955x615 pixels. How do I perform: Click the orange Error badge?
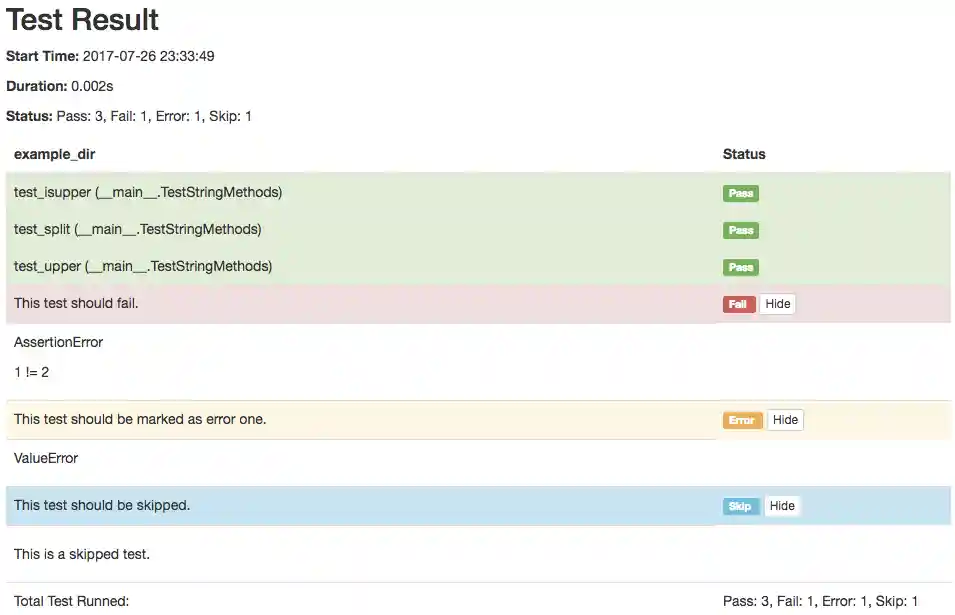[x=742, y=420]
